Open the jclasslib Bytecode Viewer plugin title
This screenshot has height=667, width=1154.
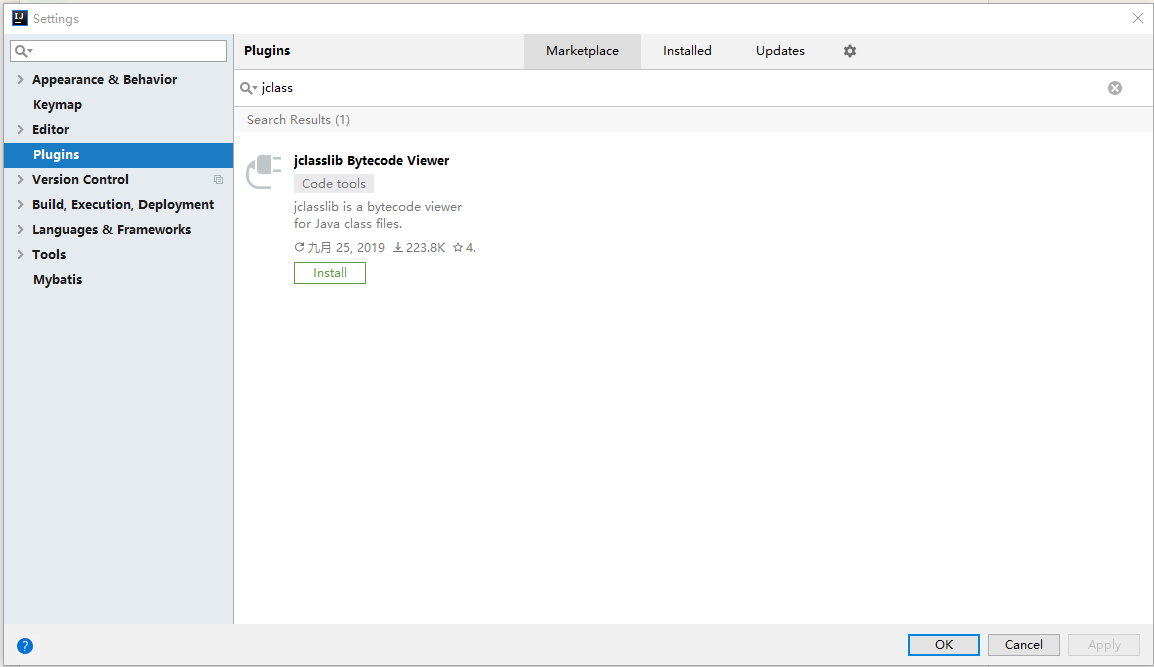click(x=371, y=160)
